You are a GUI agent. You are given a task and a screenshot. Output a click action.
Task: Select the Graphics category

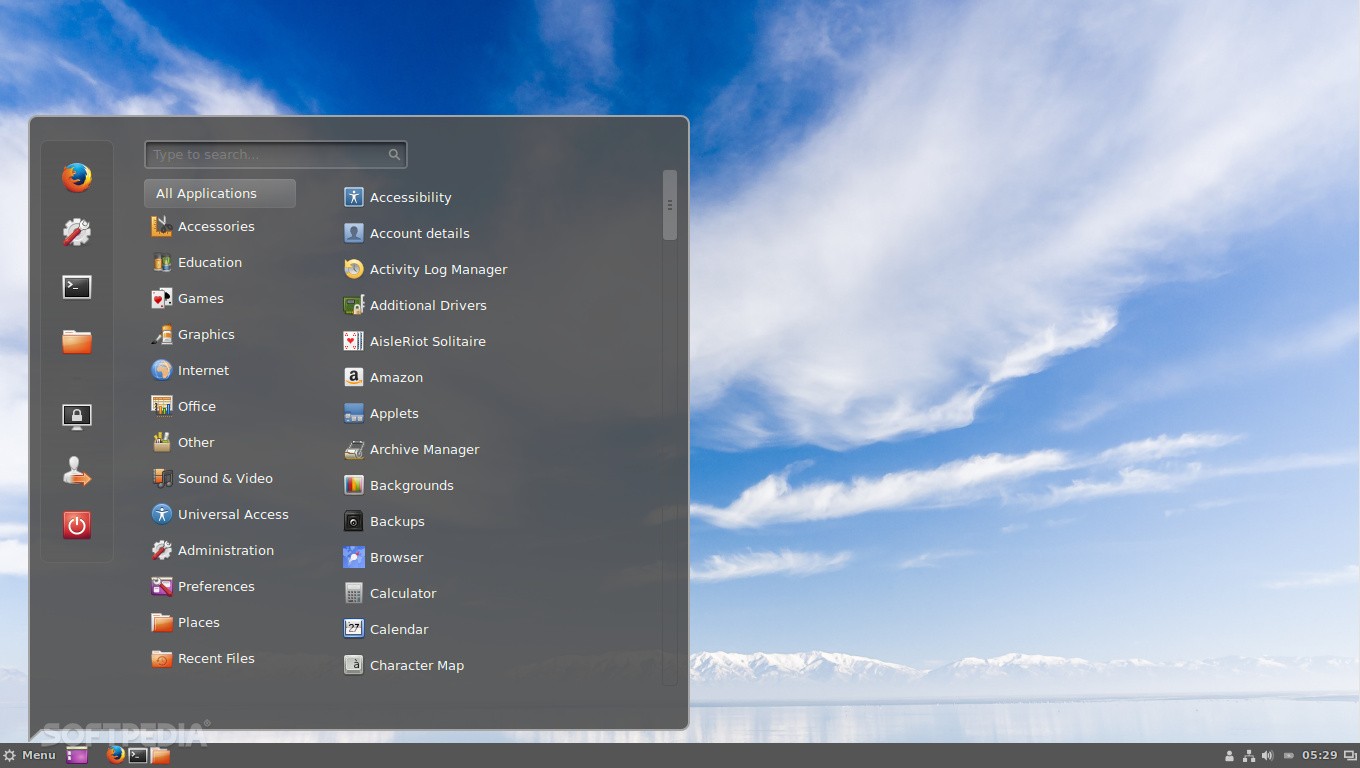tap(205, 334)
